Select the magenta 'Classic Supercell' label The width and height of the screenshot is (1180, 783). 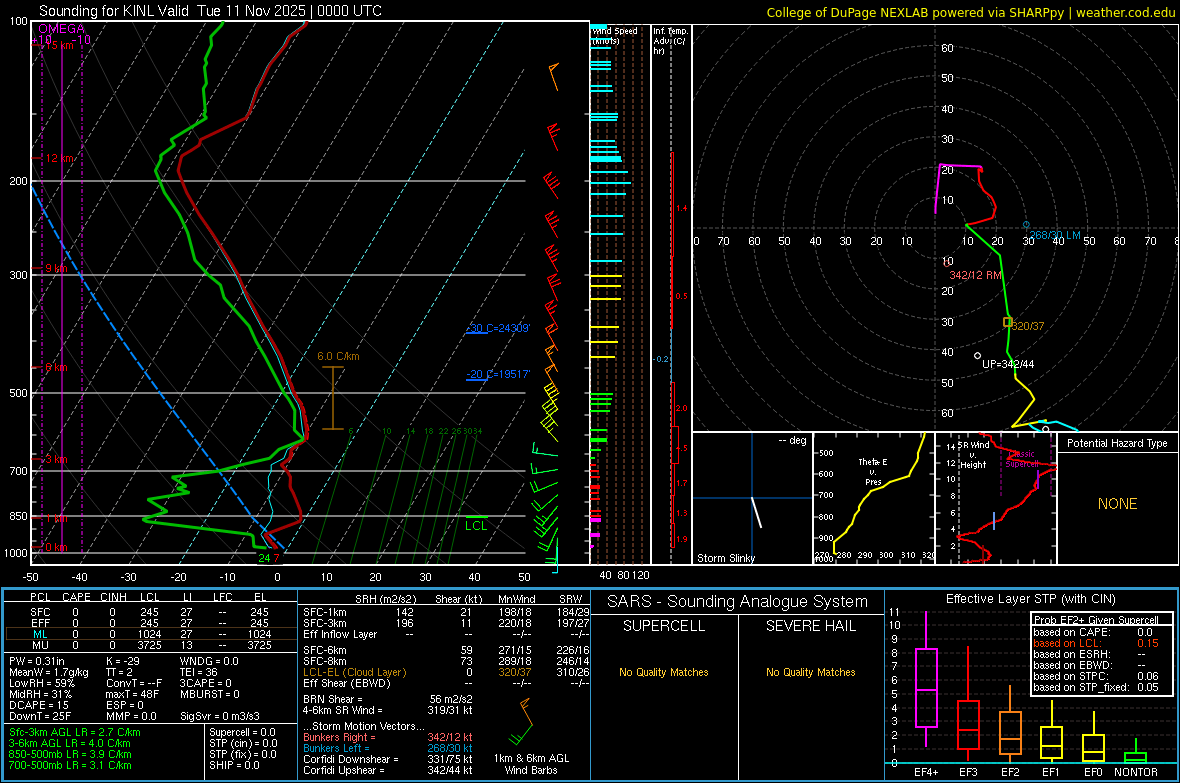pyautogui.click(x=1022, y=459)
